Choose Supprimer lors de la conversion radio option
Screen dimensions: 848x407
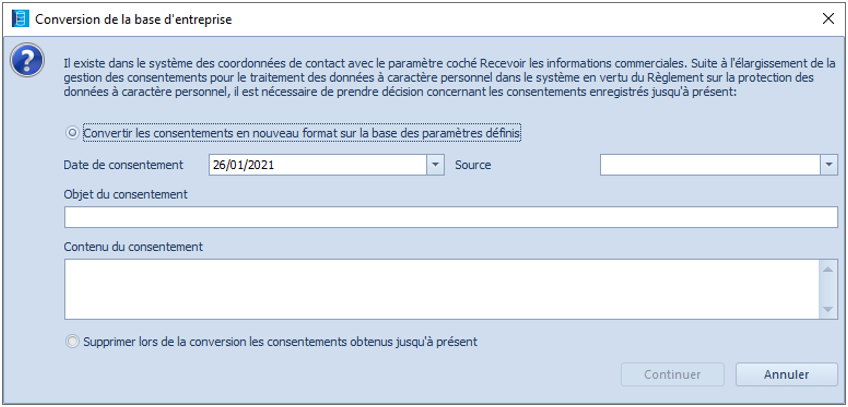click(71, 342)
